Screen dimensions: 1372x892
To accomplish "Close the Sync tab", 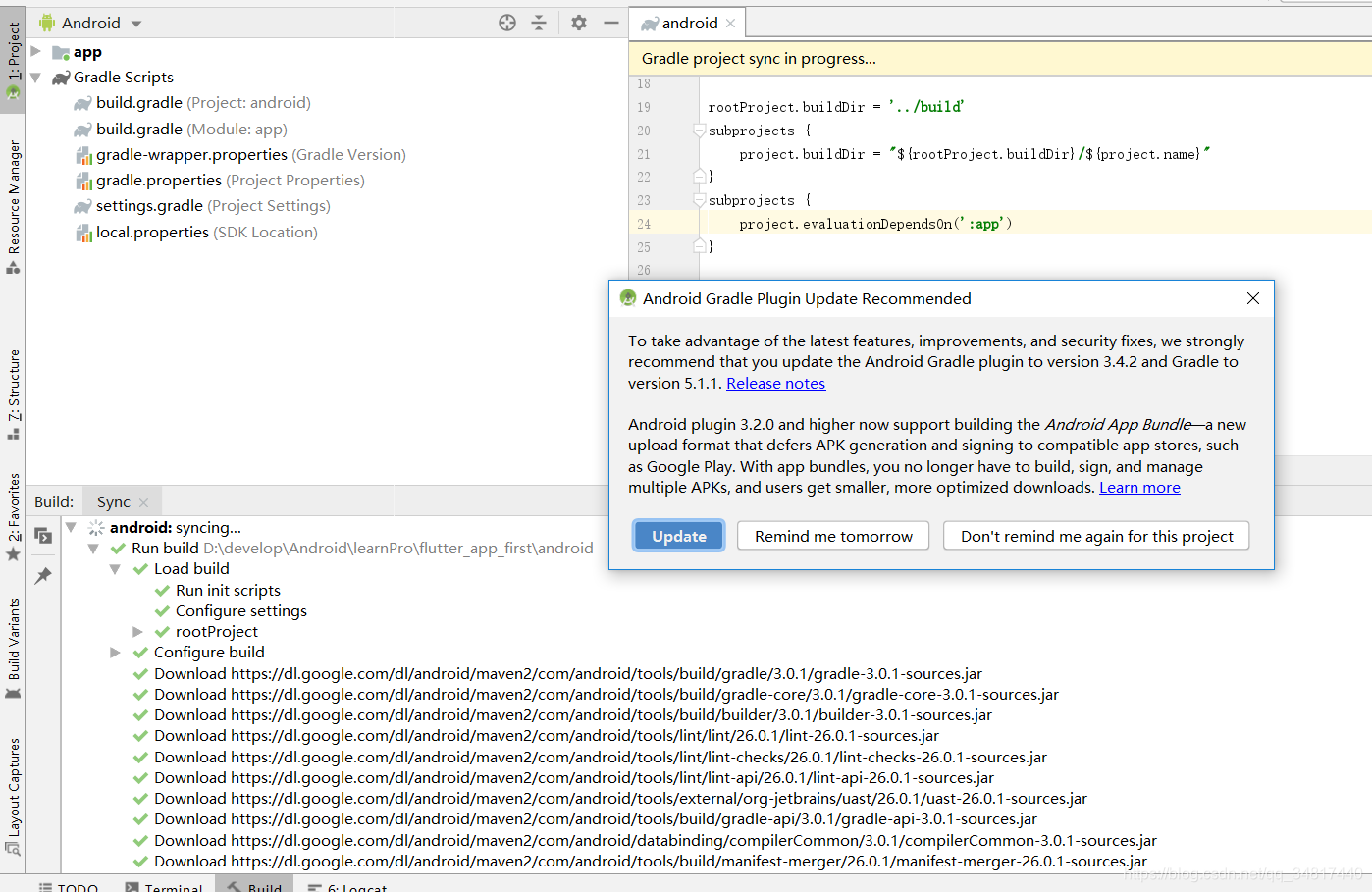I will click(x=144, y=503).
